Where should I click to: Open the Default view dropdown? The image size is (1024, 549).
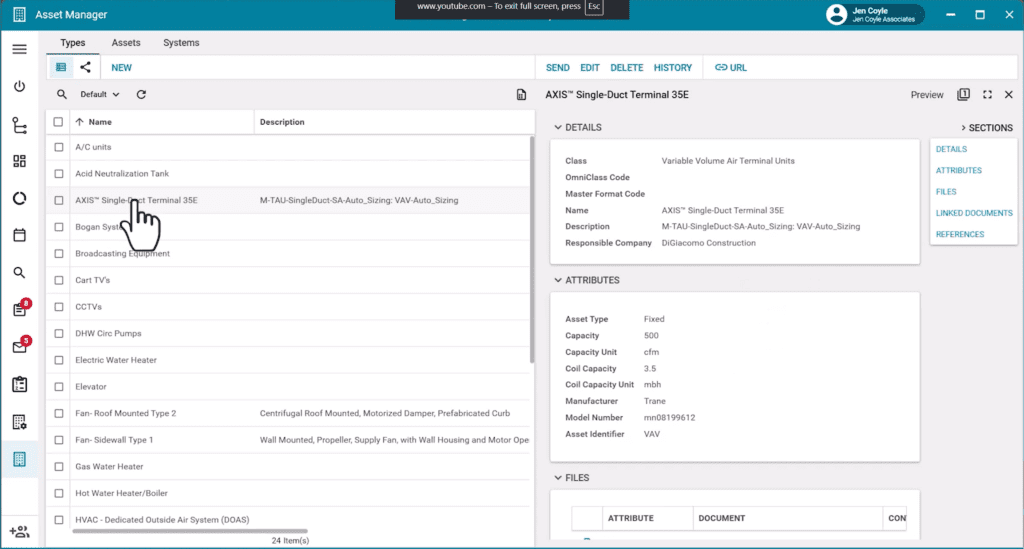point(100,95)
